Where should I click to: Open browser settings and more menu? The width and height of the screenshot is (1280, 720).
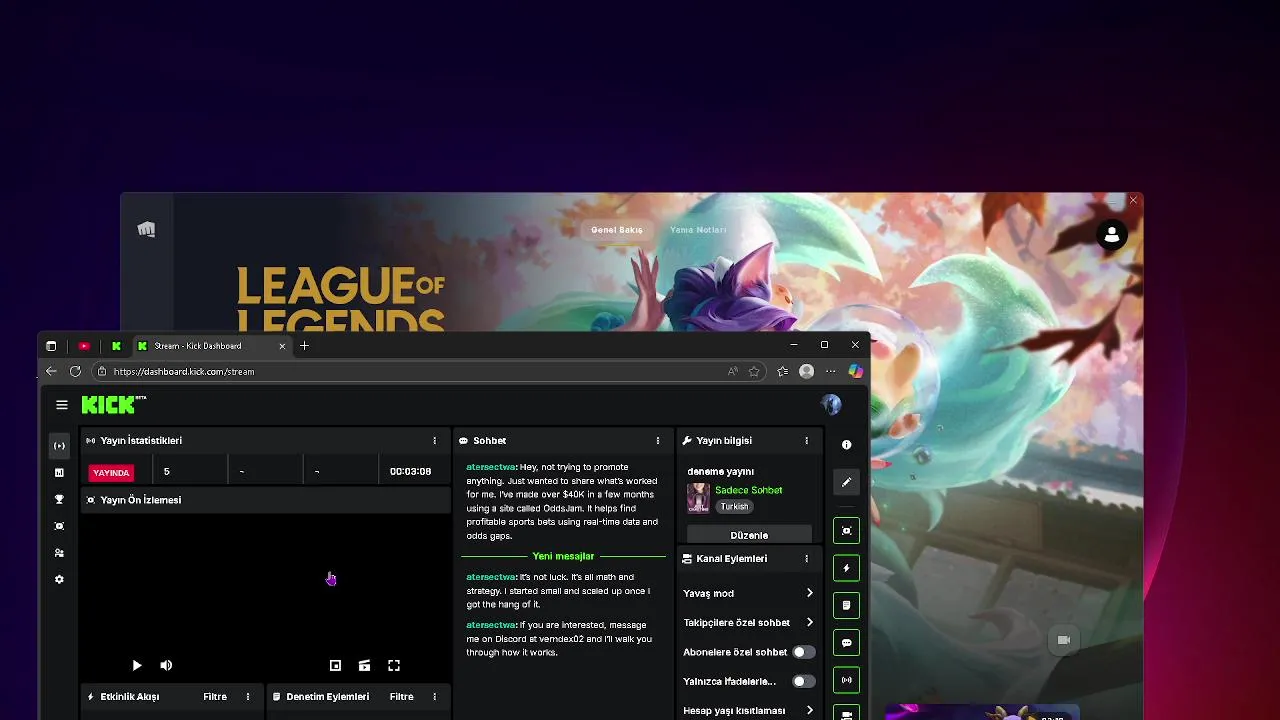tap(830, 371)
